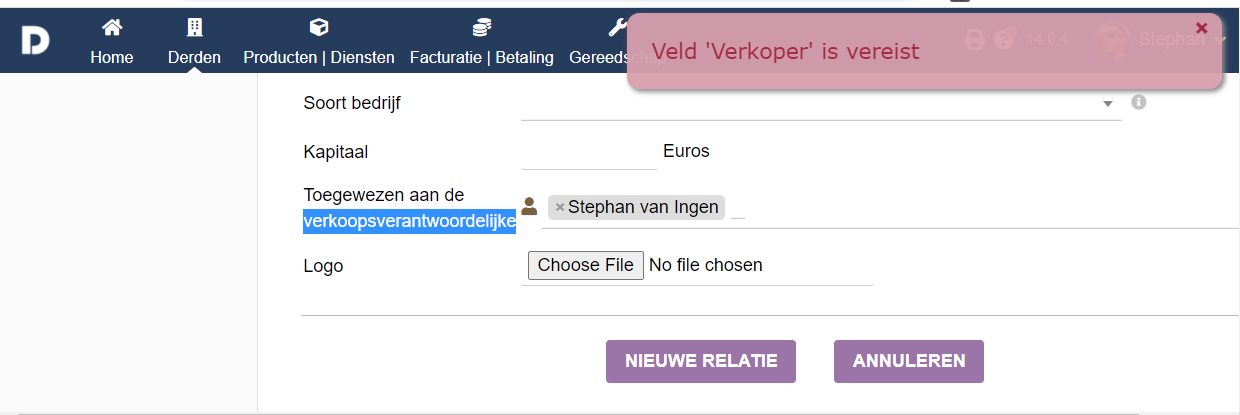
Task: Click the Facturatie | Betaling coins icon
Action: click(x=482, y=27)
